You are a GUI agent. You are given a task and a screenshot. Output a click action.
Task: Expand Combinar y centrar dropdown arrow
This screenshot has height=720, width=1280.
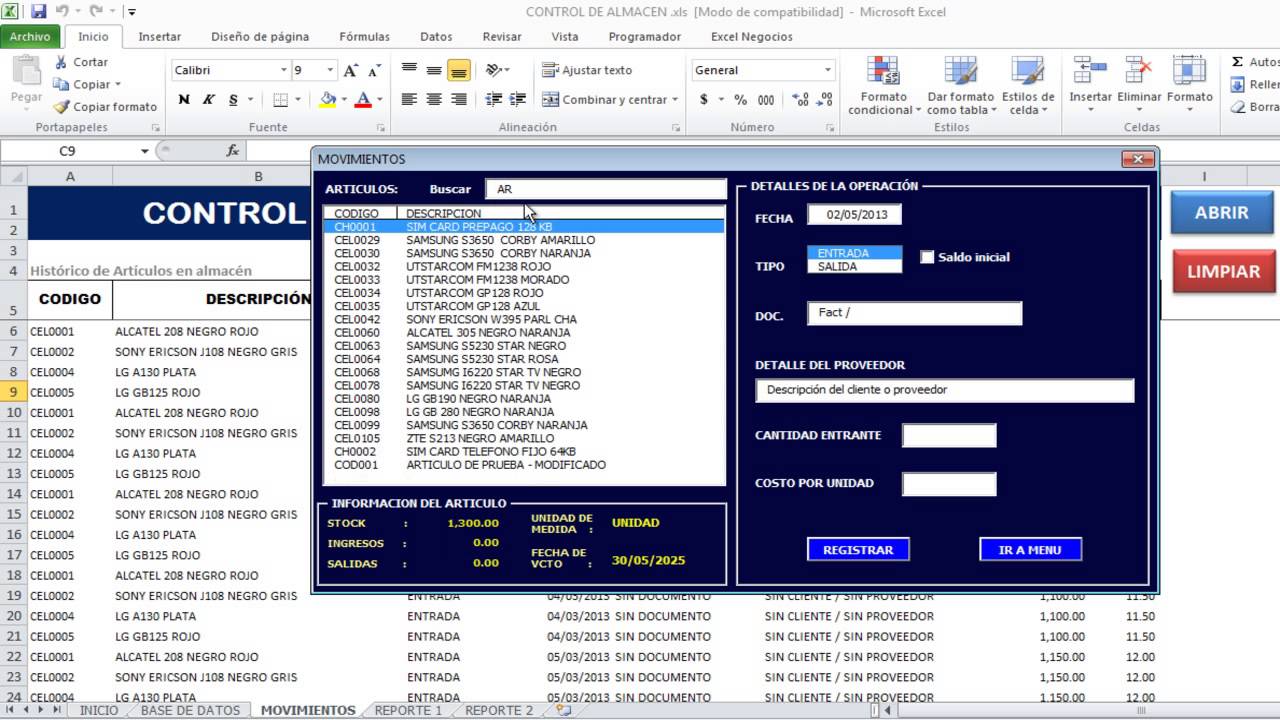click(675, 99)
